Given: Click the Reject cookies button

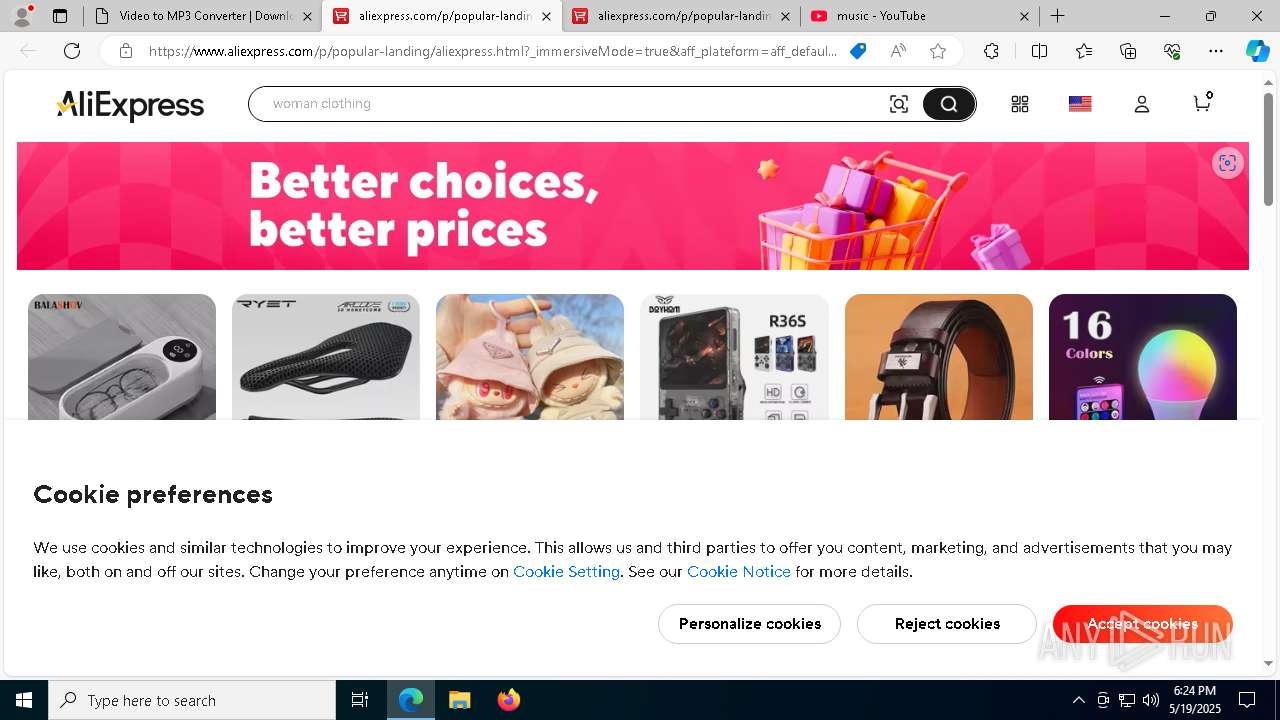Looking at the screenshot, I should (947, 624).
